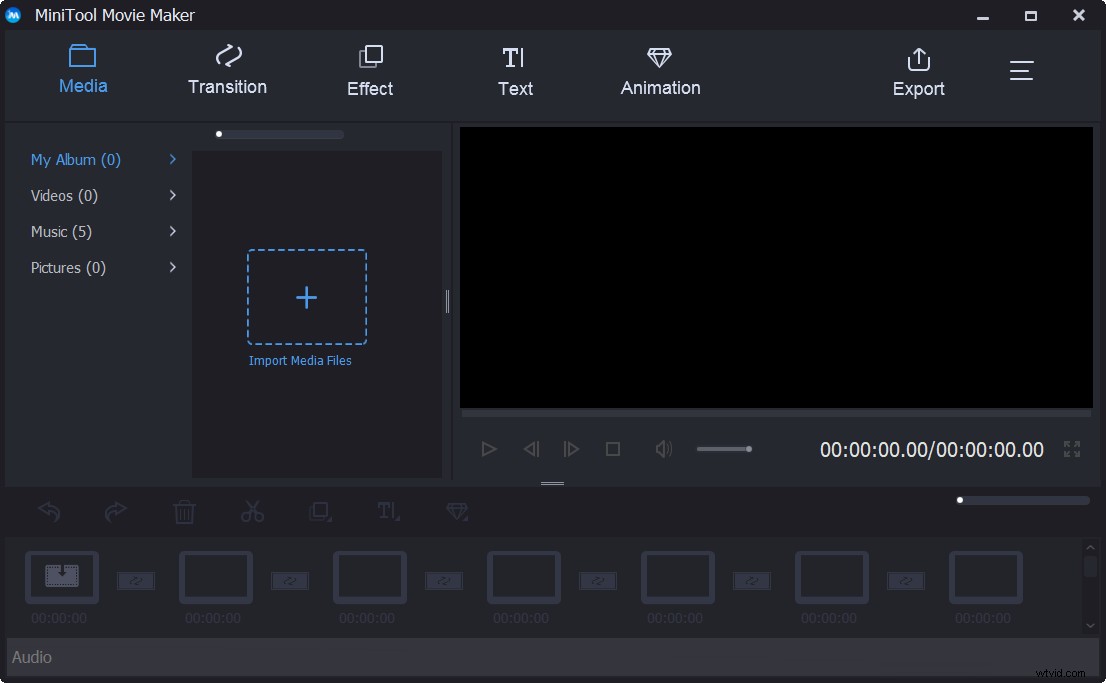The image size is (1106, 683).
Task: Click the Redo icon
Action: pos(116,512)
